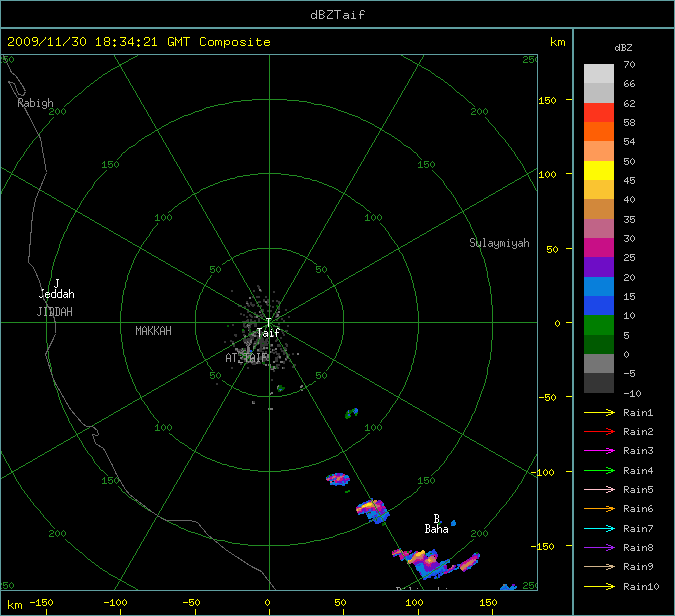Click the Rain5 legend label
This screenshot has width=675, height=616.
[638, 490]
